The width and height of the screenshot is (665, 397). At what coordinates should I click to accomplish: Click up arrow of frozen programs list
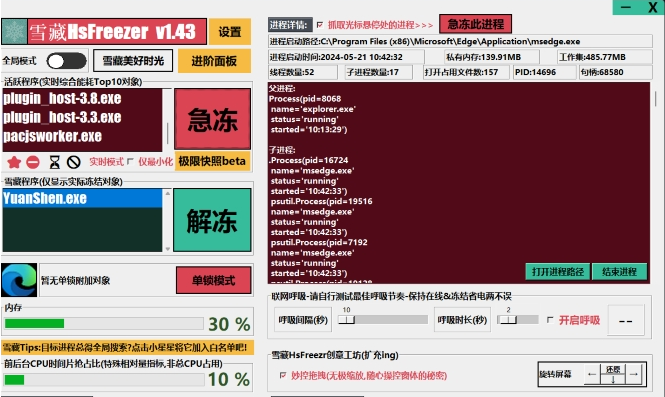click(x=168, y=193)
